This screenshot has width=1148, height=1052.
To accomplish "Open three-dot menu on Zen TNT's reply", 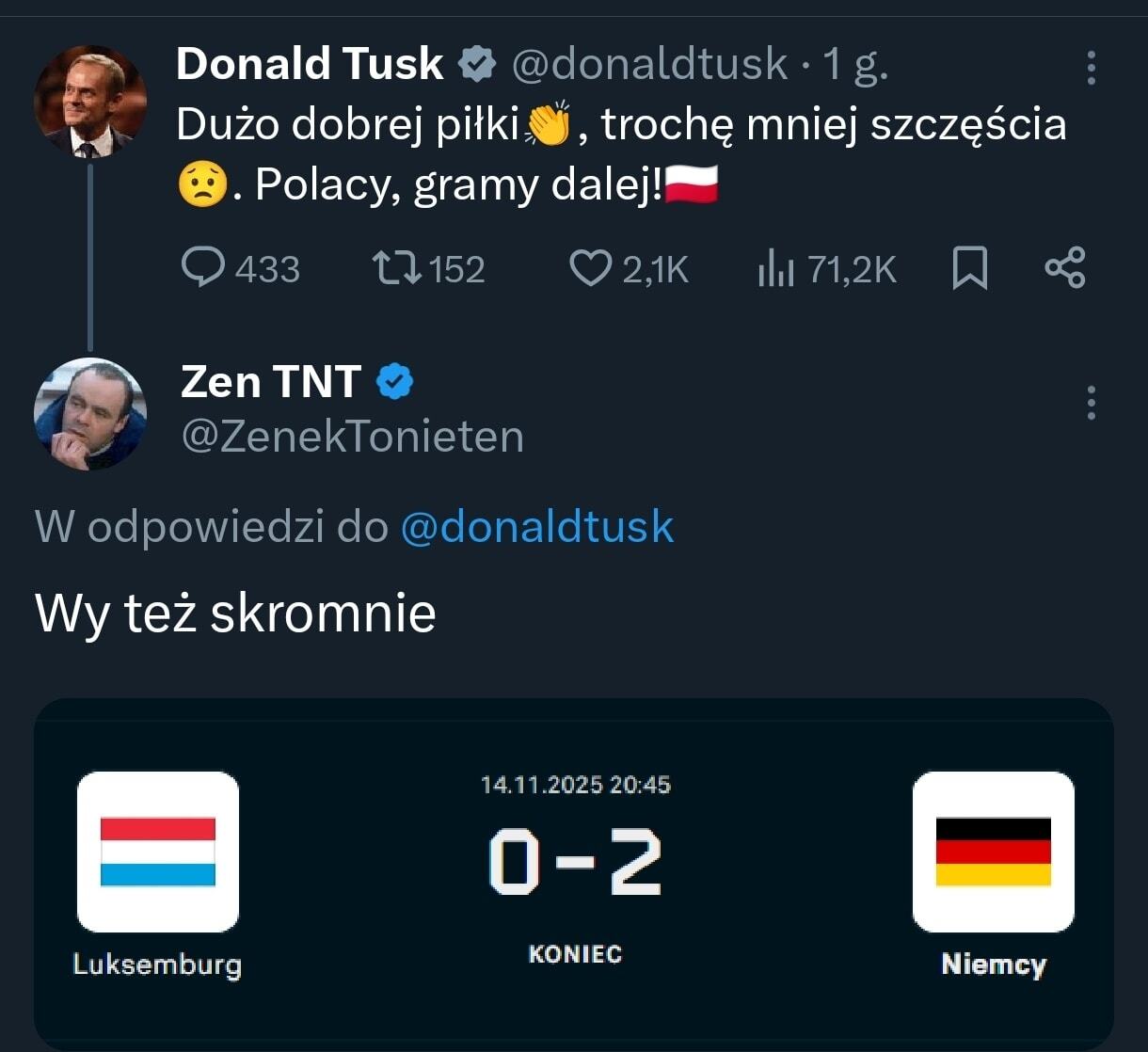I will pos(1092,403).
